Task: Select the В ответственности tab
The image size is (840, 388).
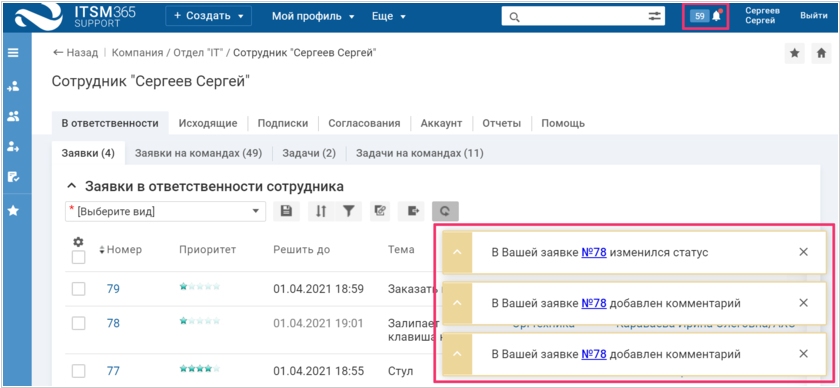Action: (x=110, y=123)
